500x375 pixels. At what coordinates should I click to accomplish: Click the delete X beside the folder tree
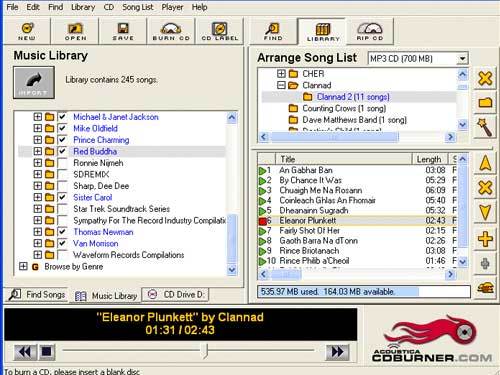click(485, 79)
